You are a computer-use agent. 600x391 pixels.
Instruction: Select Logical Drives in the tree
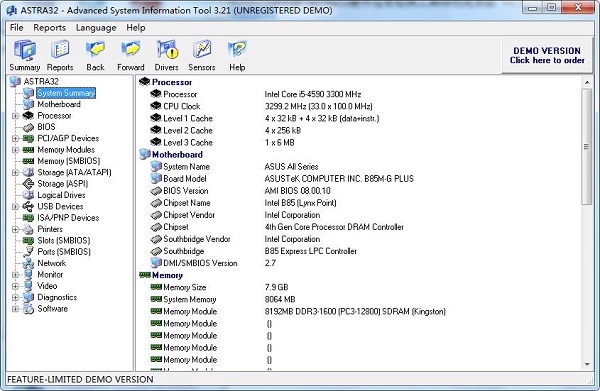[61, 195]
